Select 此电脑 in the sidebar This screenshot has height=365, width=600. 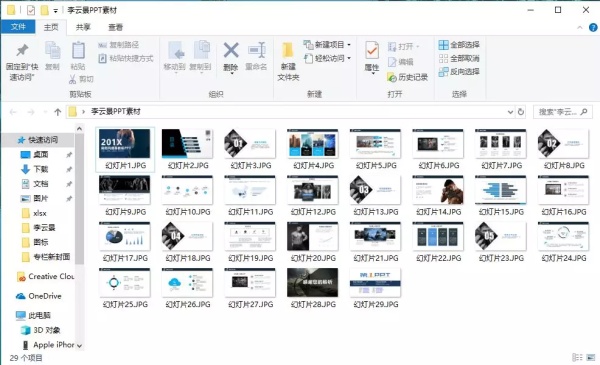click(x=33, y=316)
